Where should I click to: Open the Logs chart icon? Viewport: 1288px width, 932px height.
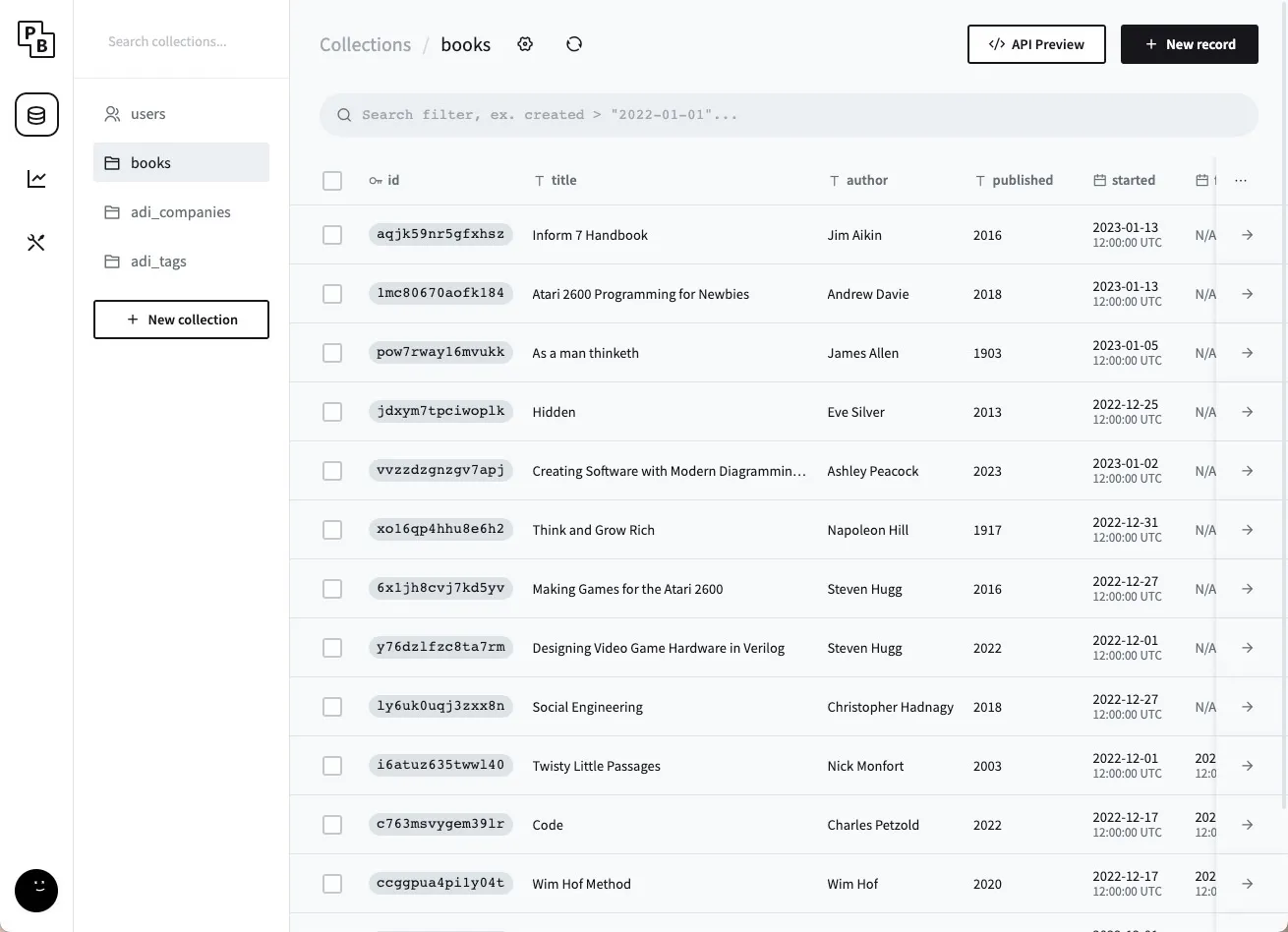(x=36, y=179)
